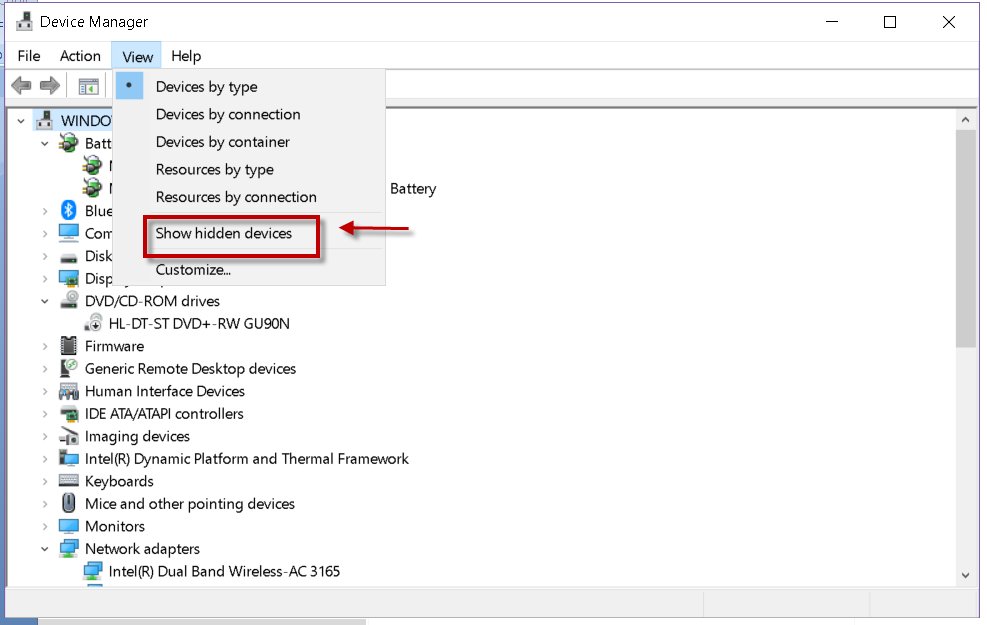Click the Device Manager title bar icon
Viewport: 987px width, 625px height.
[24, 22]
